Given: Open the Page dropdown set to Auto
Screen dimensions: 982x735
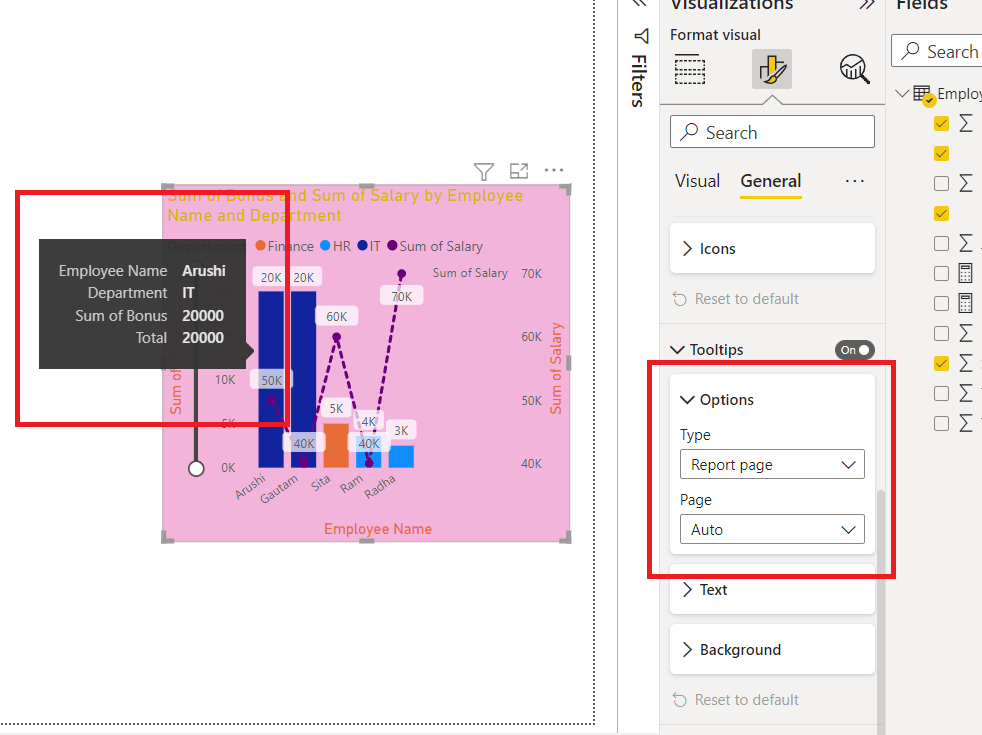Looking at the screenshot, I should pyautogui.click(x=771, y=529).
